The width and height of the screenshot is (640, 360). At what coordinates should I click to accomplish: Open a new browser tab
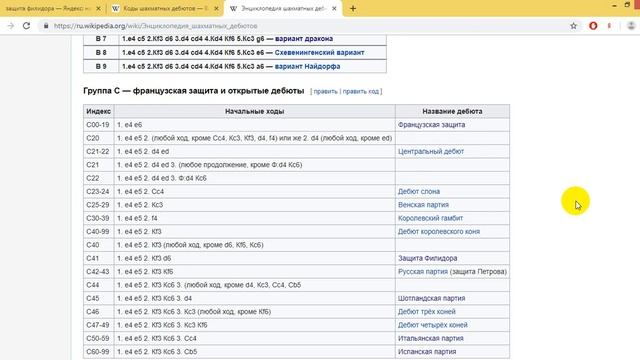[x=353, y=8]
